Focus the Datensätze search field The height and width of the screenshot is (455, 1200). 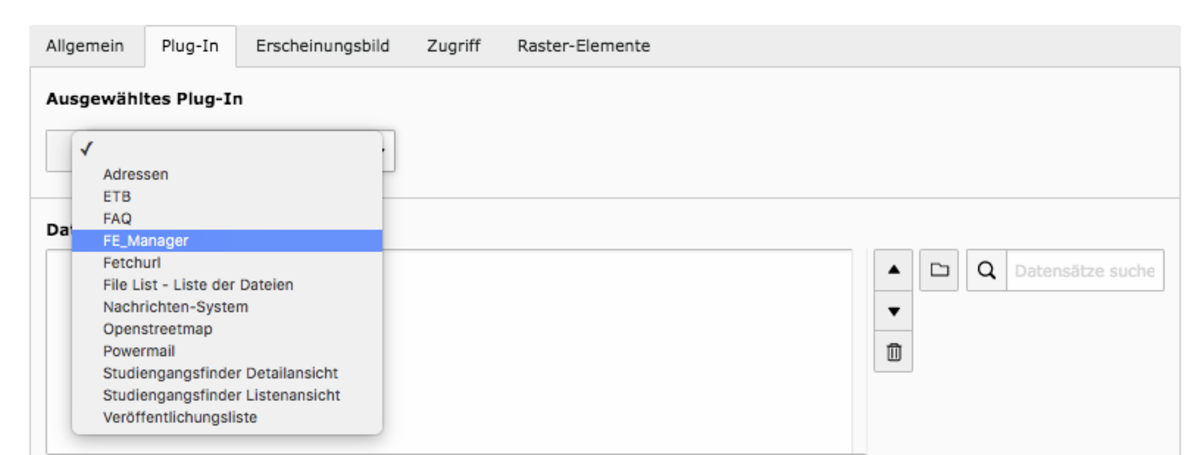pos(1085,270)
